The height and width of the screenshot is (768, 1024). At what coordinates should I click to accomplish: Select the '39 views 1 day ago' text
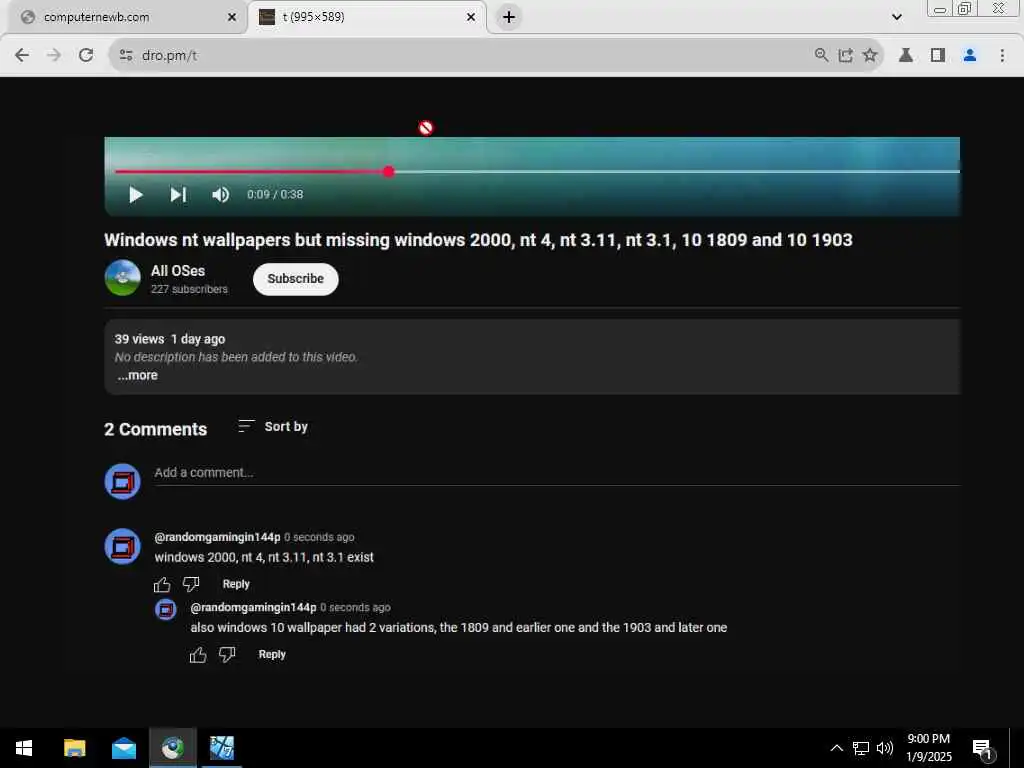[x=170, y=339]
